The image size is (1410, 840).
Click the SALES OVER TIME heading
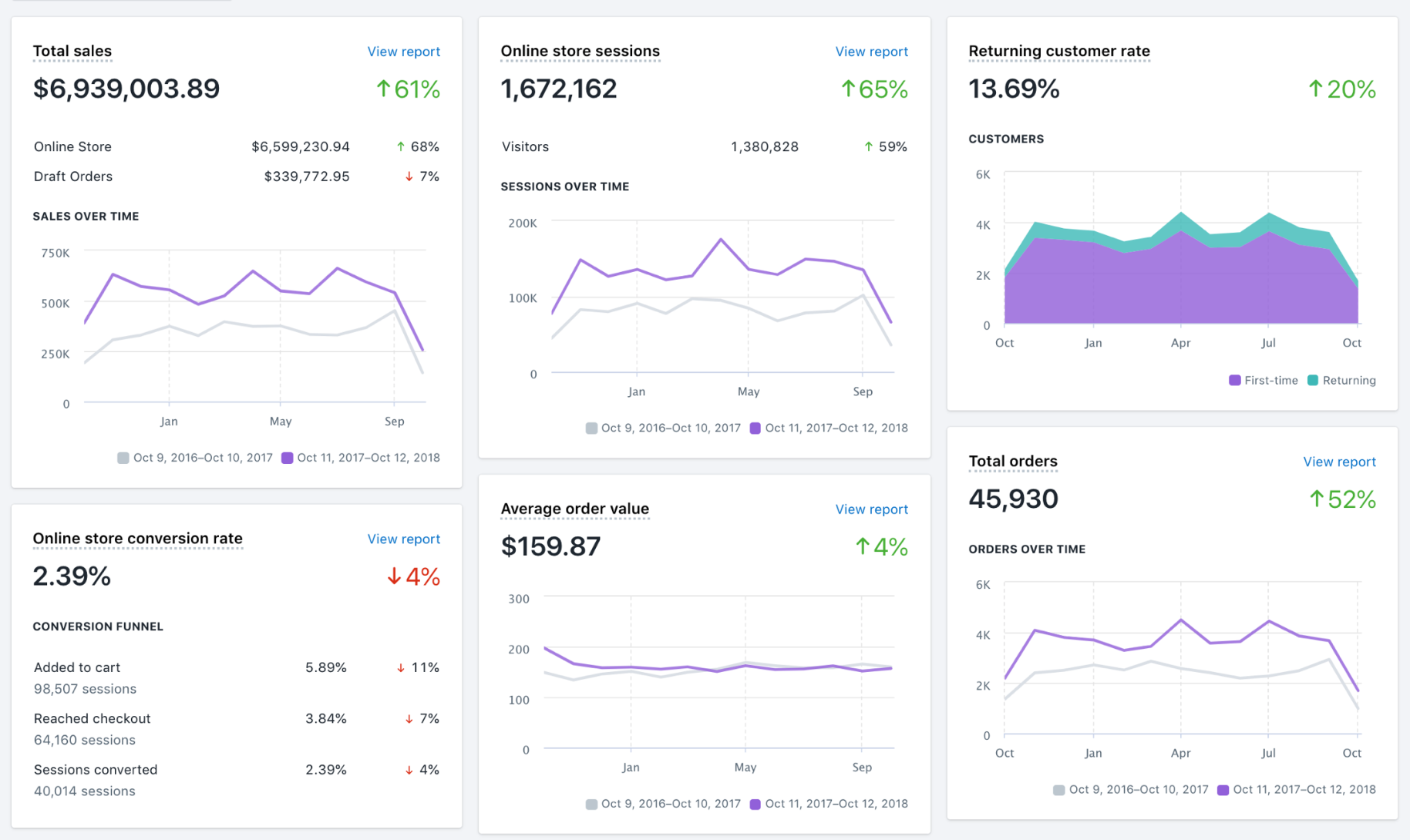[x=86, y=217]
